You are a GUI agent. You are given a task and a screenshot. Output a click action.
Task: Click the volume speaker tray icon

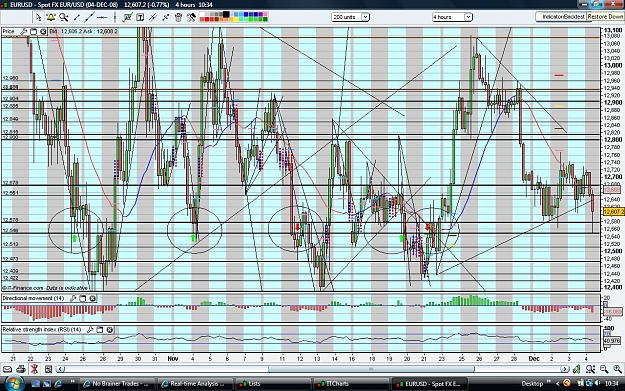coord(597,383)
